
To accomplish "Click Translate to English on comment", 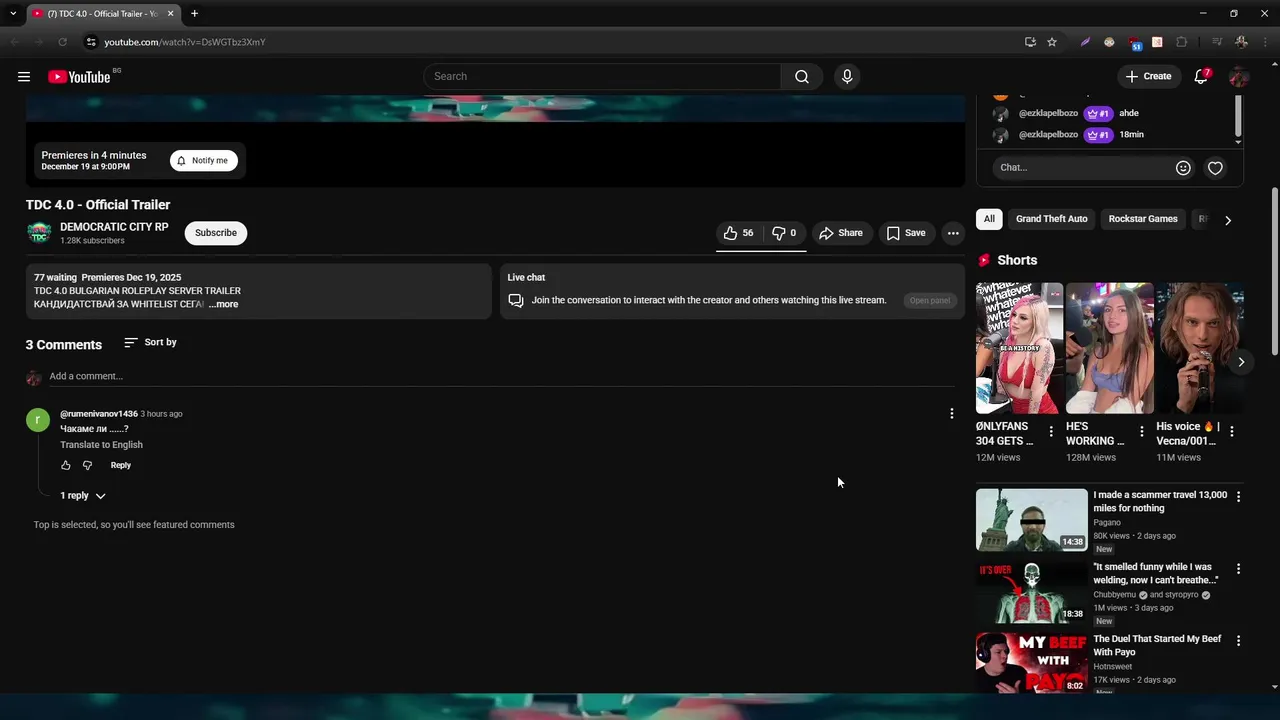I will coord(101,445).
